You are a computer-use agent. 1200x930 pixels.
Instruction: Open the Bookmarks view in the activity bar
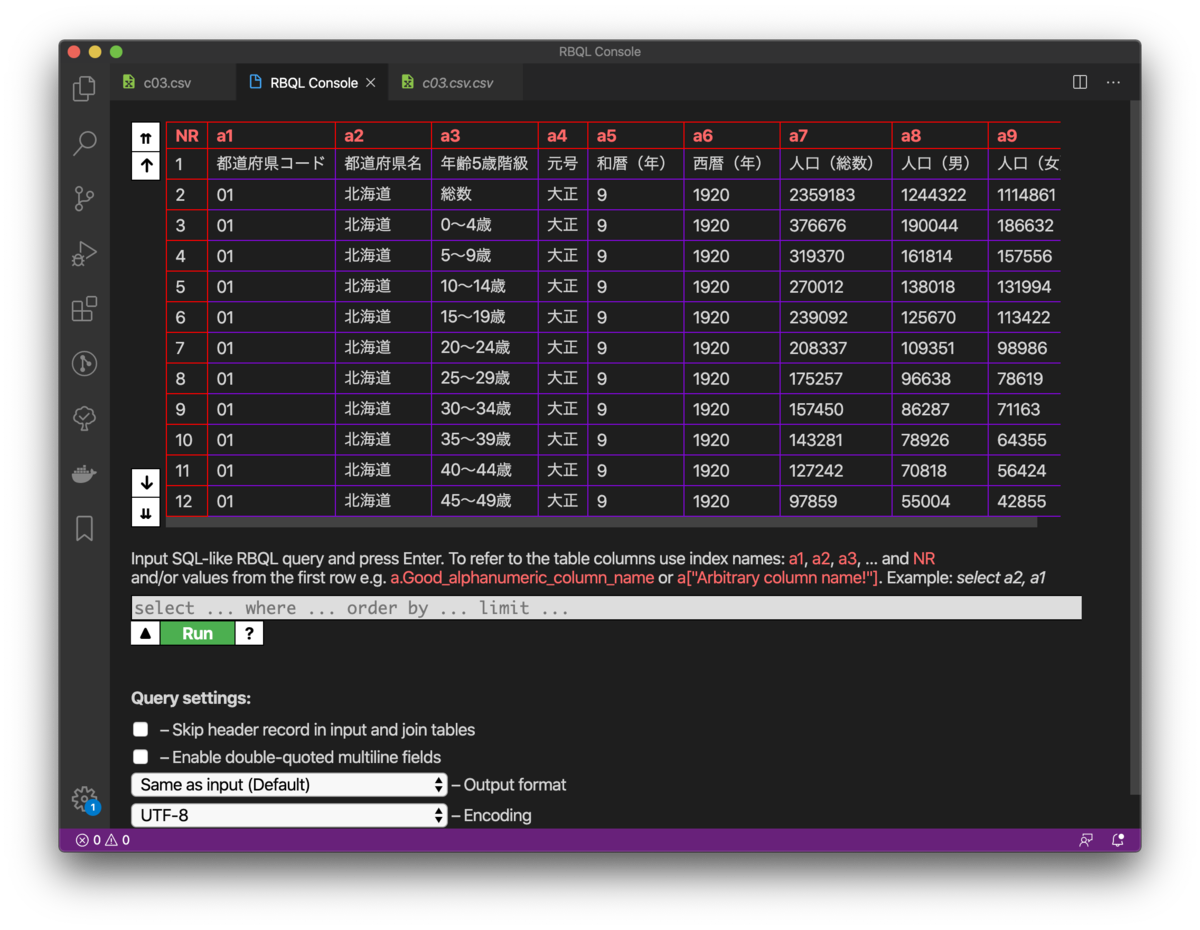point(85,528)
